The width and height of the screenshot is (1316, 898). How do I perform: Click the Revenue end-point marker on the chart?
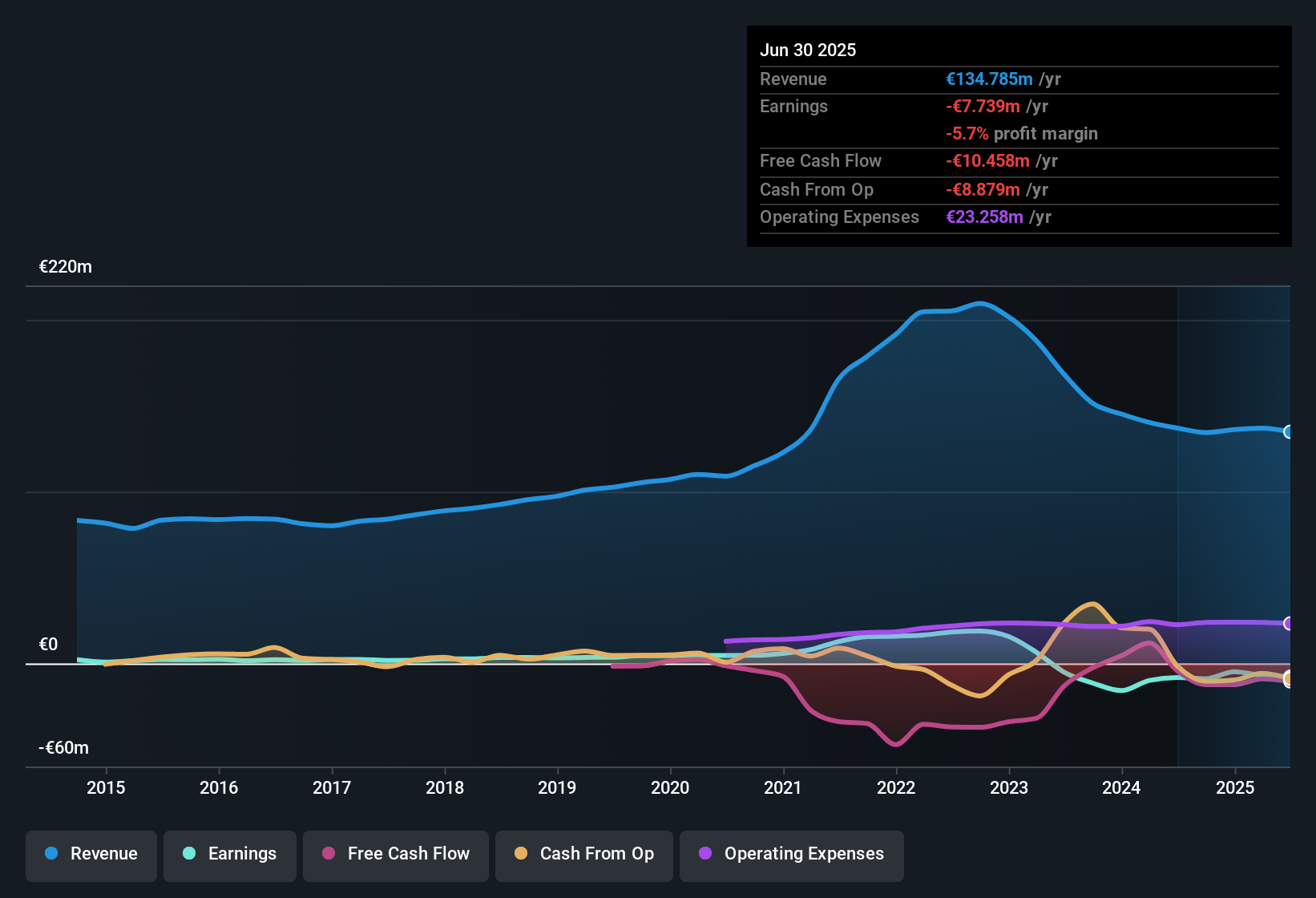click(x=1289, y=432)
